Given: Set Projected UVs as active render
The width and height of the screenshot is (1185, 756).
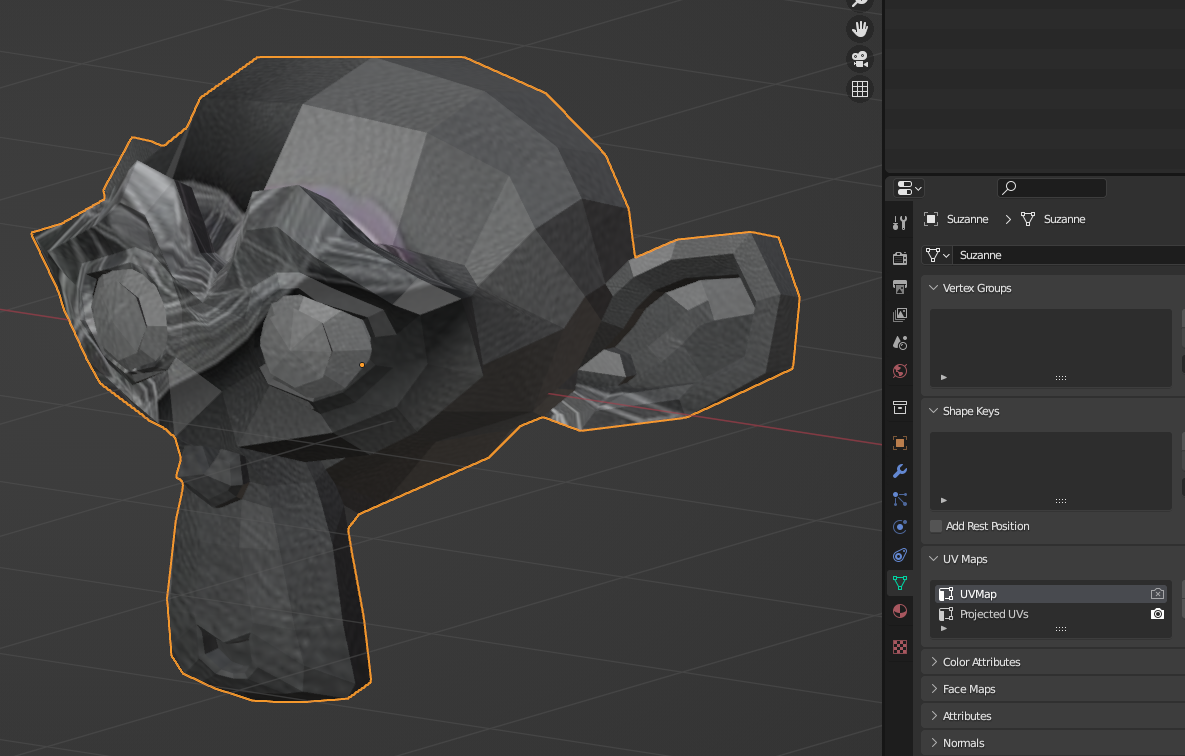Looking at the screenshot, I should click(1157, 614).
